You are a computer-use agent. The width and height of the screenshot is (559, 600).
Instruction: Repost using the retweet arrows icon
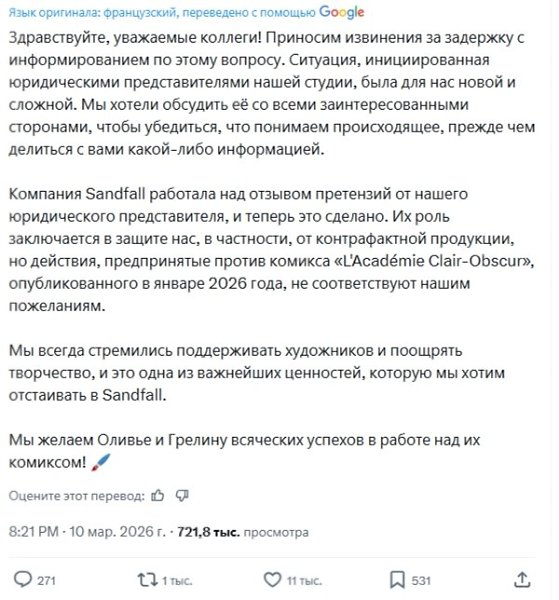click(x=147, y=579)
